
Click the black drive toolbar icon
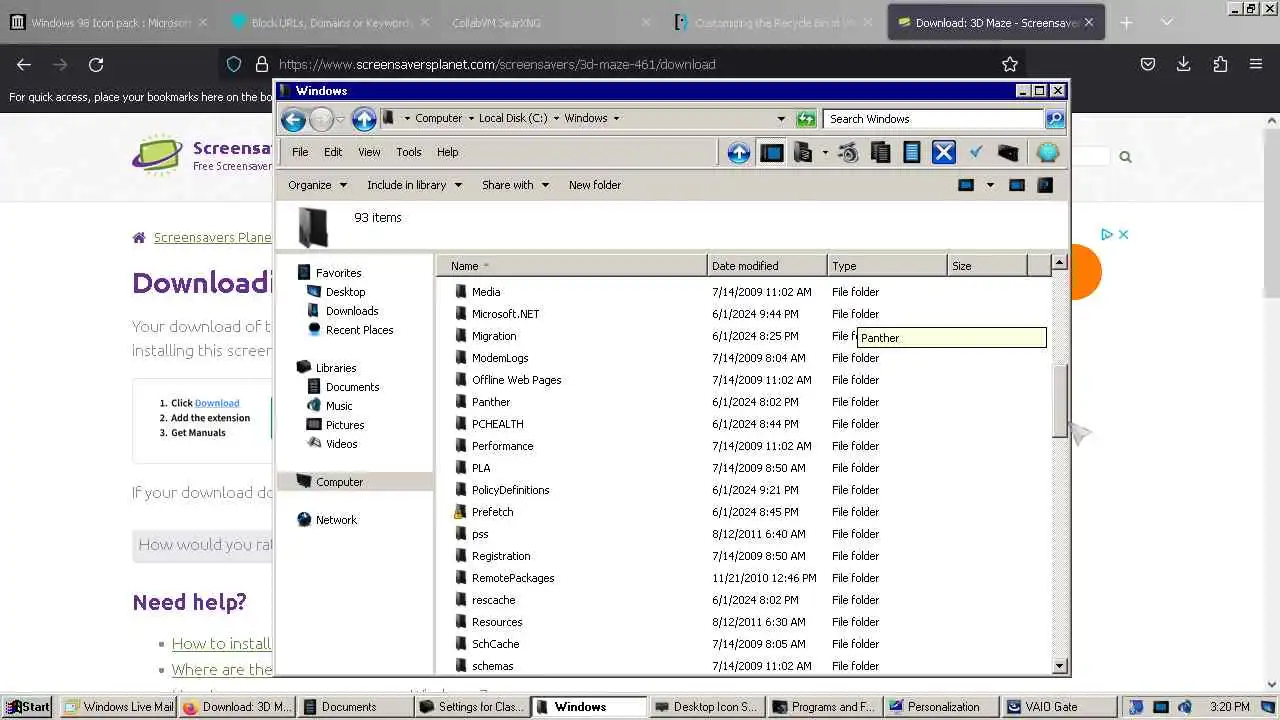1008,153
